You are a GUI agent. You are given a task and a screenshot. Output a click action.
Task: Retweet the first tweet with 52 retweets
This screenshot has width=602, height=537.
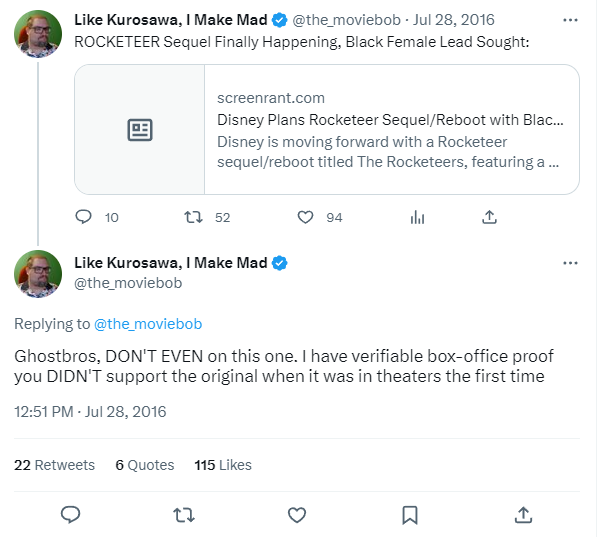pos(195,217)
